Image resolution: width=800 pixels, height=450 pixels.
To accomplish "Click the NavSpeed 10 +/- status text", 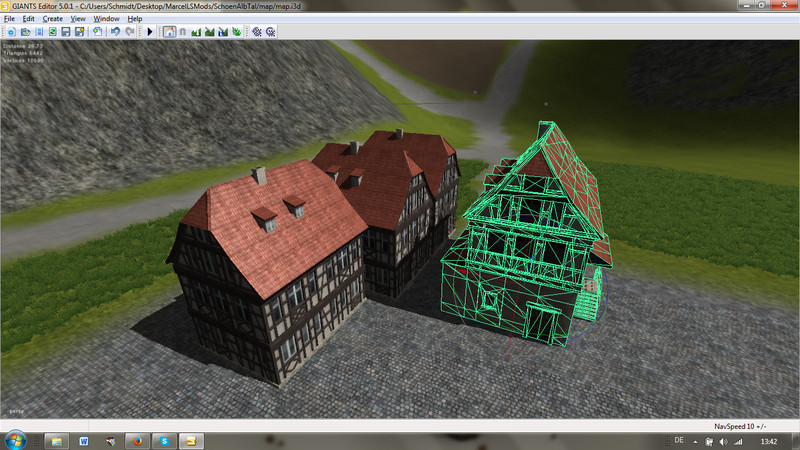I will [x=740, y=426].
